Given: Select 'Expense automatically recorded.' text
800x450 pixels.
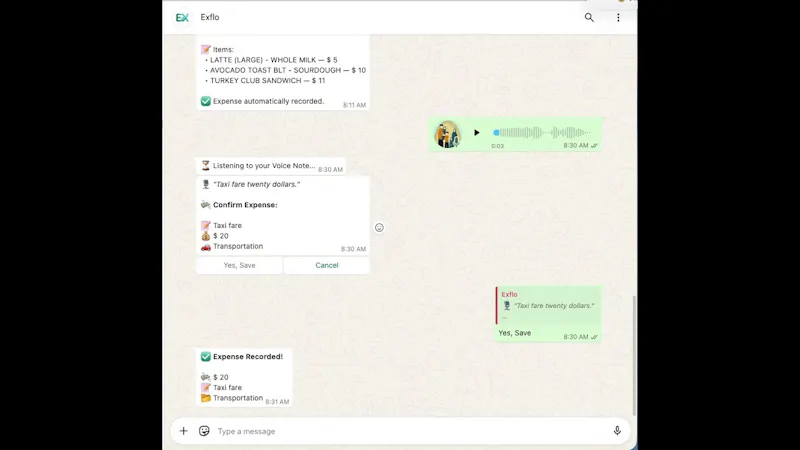Looking at the screenshot, I should click(x=268, y=101).
